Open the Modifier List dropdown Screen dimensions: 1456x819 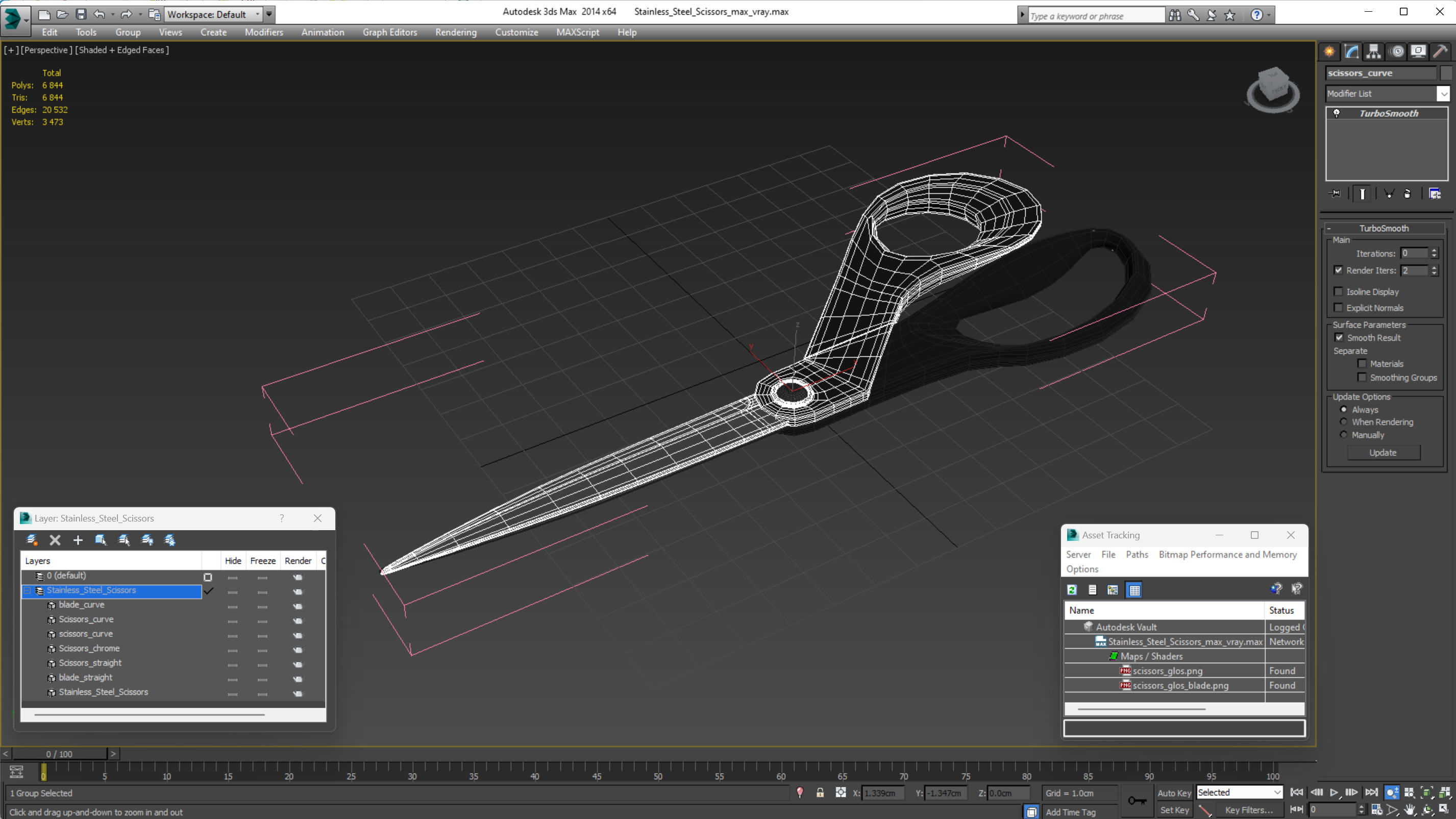[x=1443, y=93]
